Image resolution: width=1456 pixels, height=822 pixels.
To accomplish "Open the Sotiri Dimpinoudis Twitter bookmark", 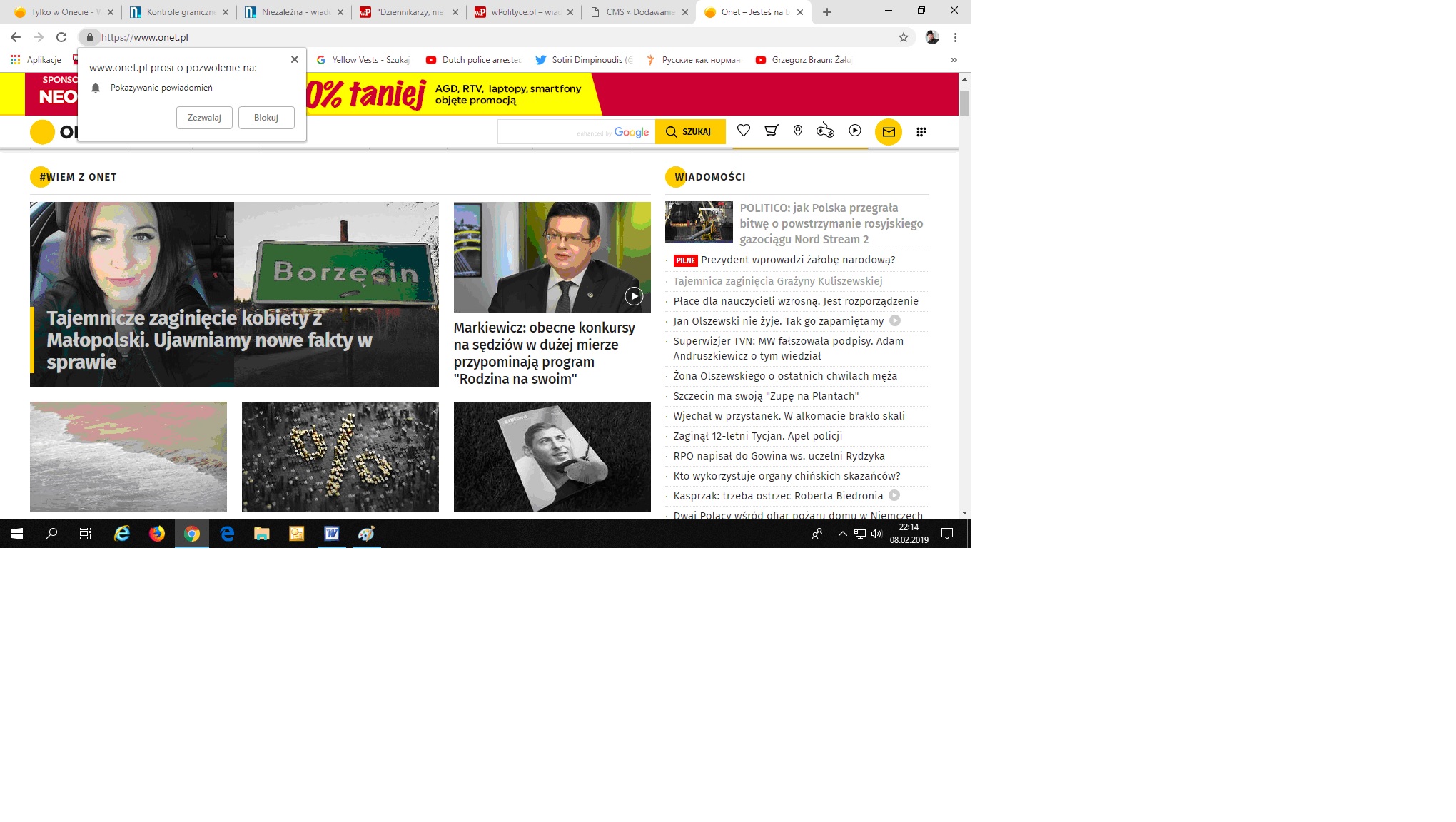I will coord(584,60).
